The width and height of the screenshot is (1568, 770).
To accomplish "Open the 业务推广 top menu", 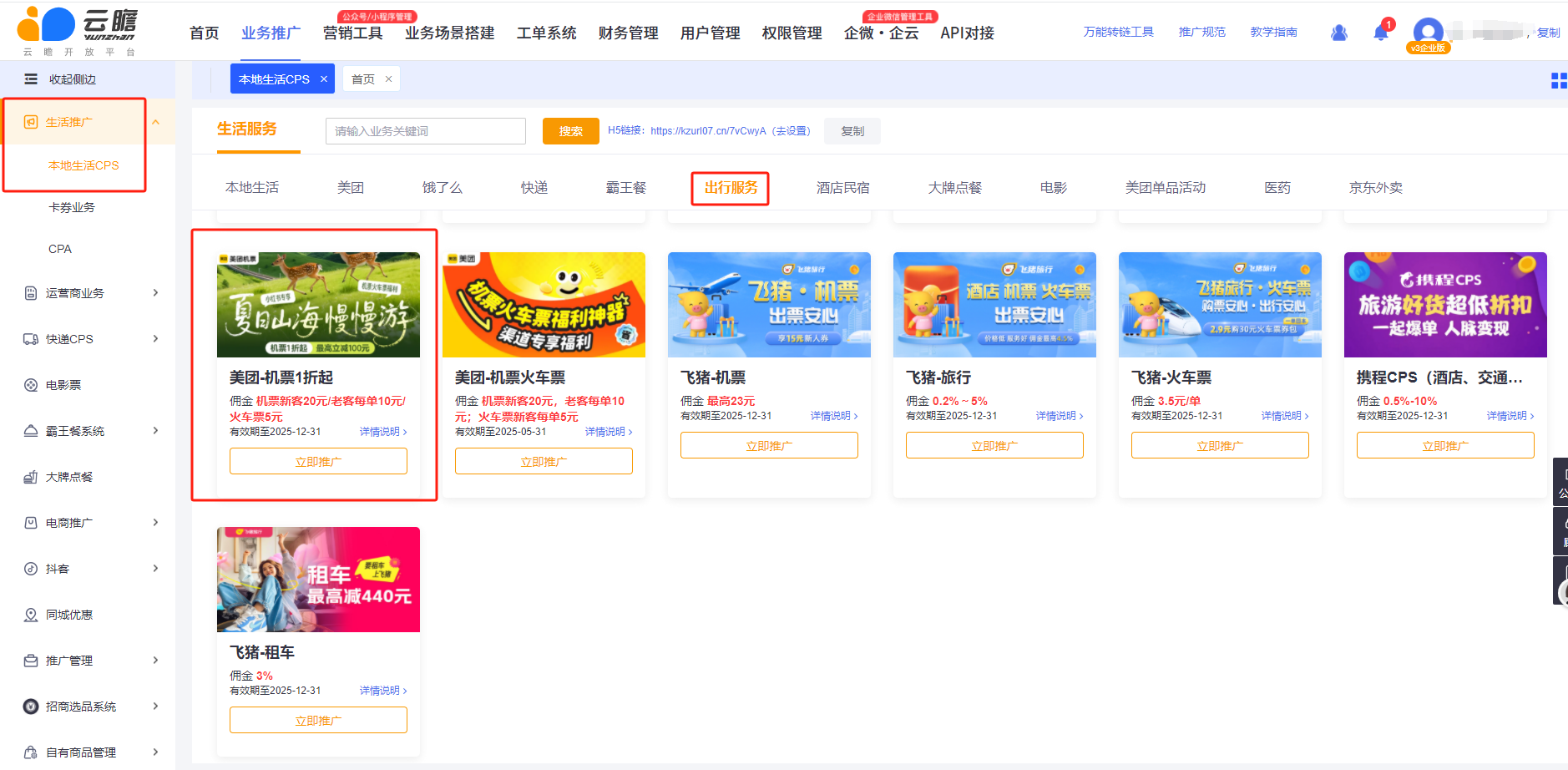I will coord(271,33).
